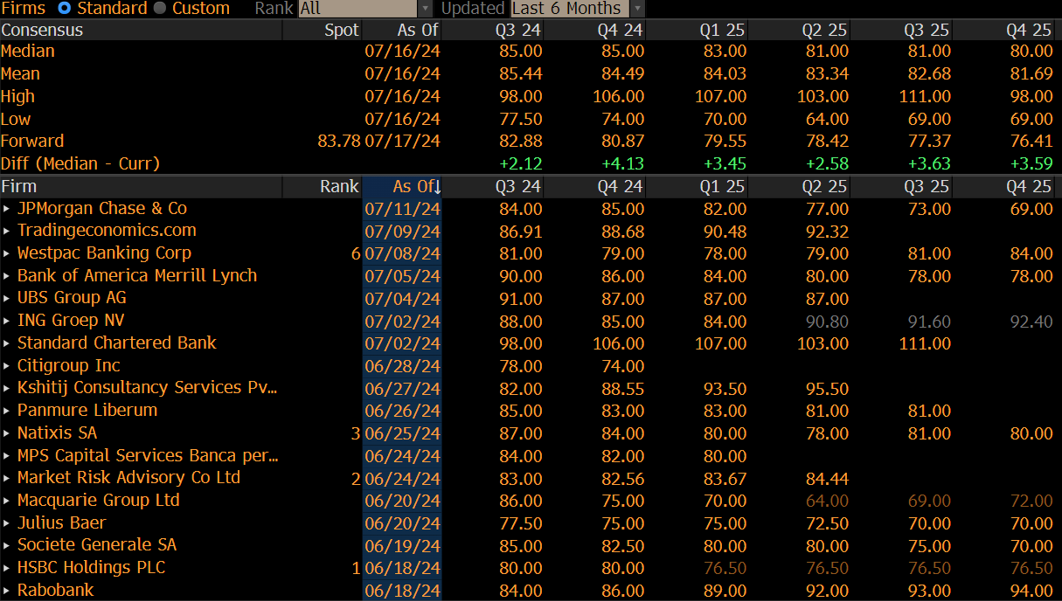Image resolution: width=1062 pixels, height=601 pixels.
Task: Click the Forward spot value 83.78
Action: tap(339, 141)
